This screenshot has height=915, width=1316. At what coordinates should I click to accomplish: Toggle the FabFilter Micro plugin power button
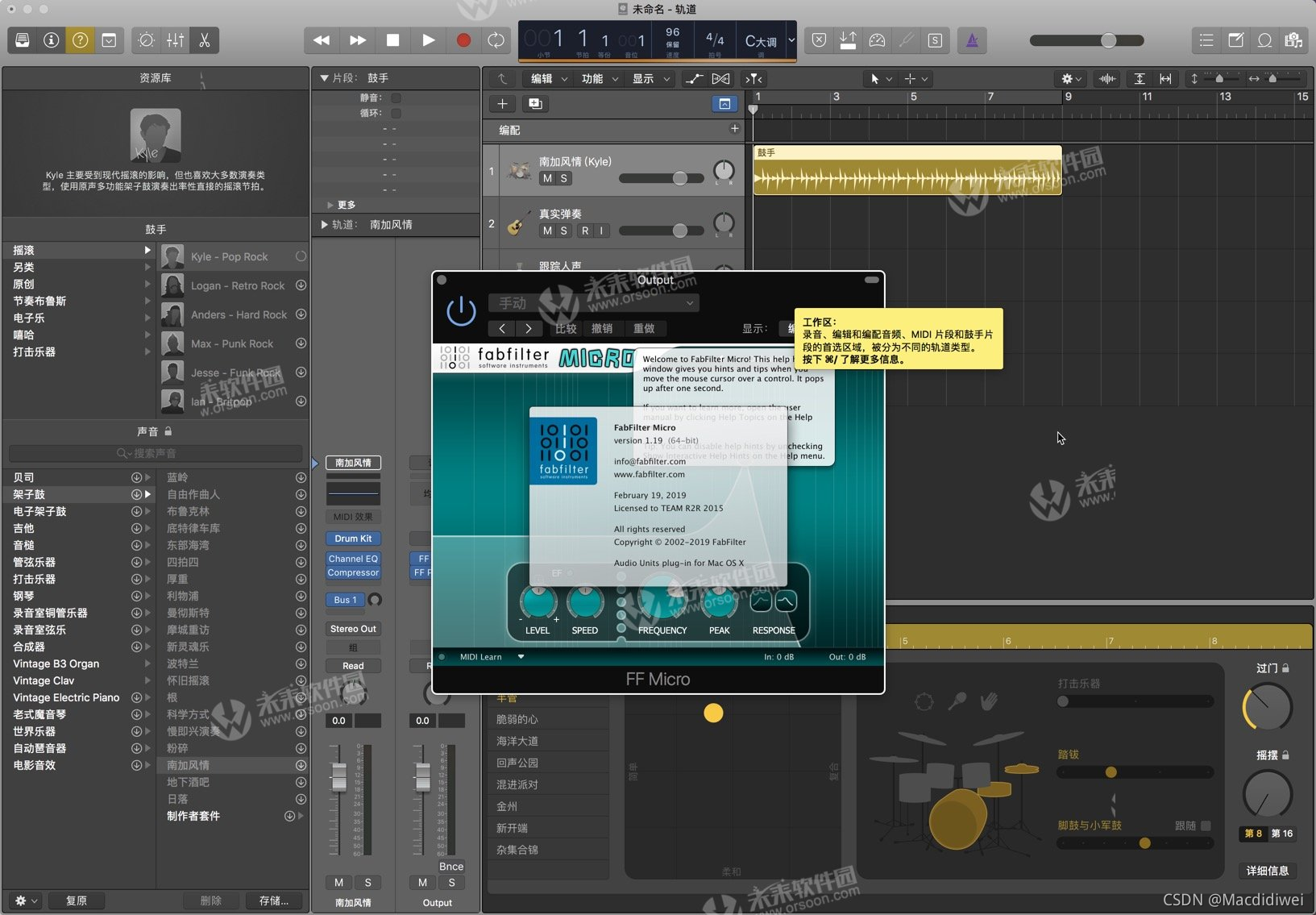(x=461, y=311)
